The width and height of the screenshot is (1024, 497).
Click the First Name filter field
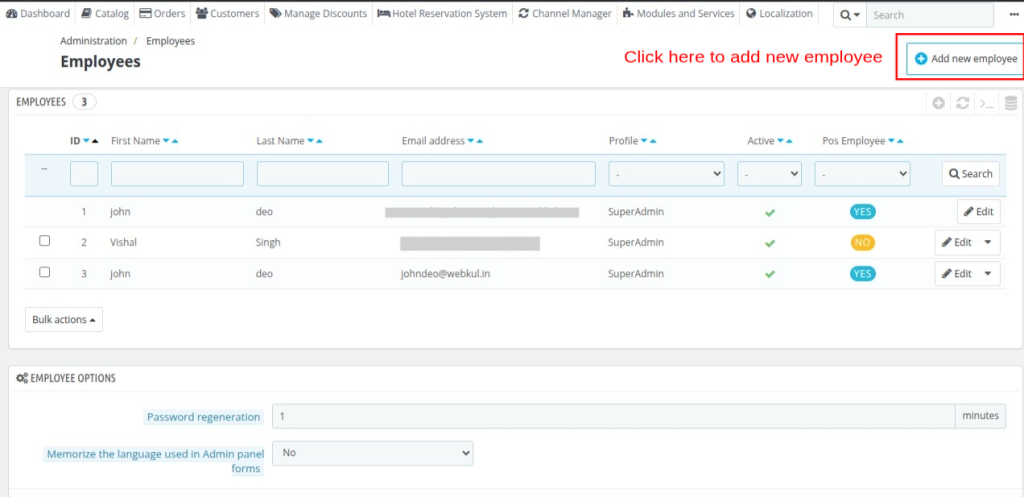coord(177,174)
